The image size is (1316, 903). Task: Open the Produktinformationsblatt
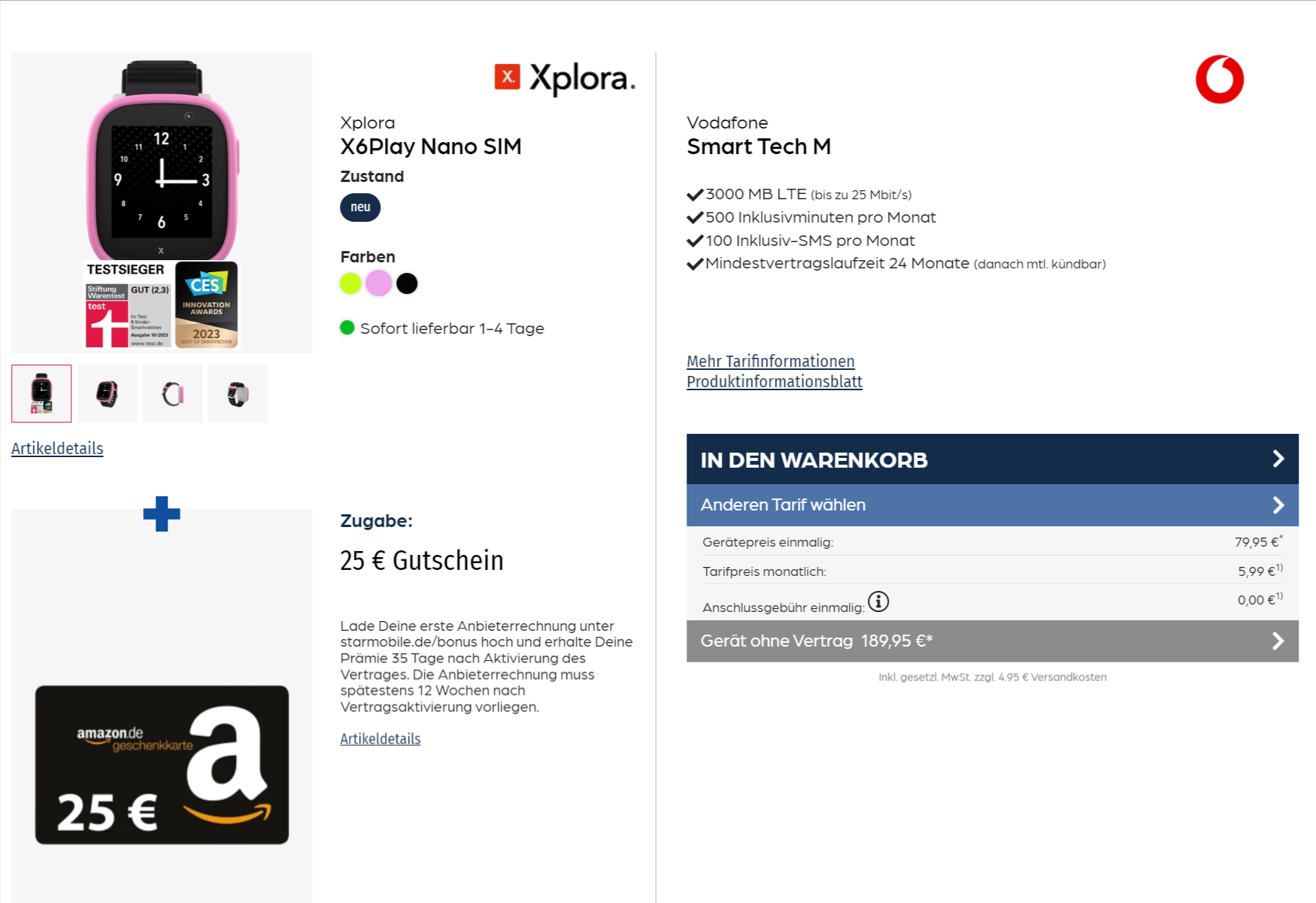pos(774,382)
